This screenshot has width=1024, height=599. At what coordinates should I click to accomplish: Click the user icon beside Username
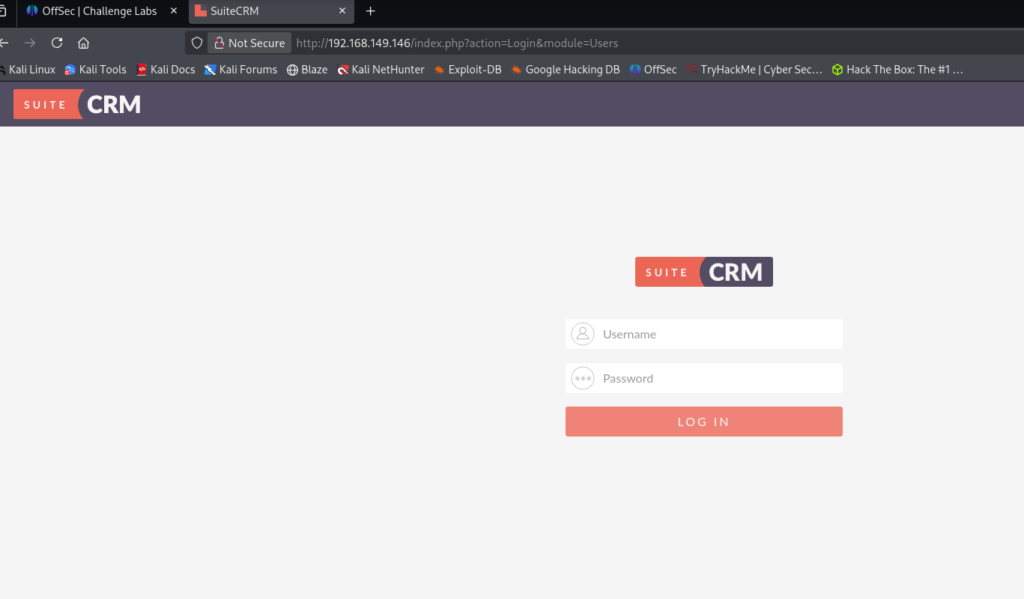click(x=582, y=334)
